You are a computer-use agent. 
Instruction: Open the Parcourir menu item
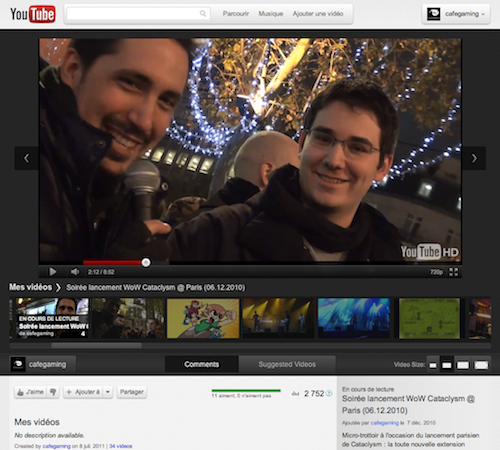point(236,14)
